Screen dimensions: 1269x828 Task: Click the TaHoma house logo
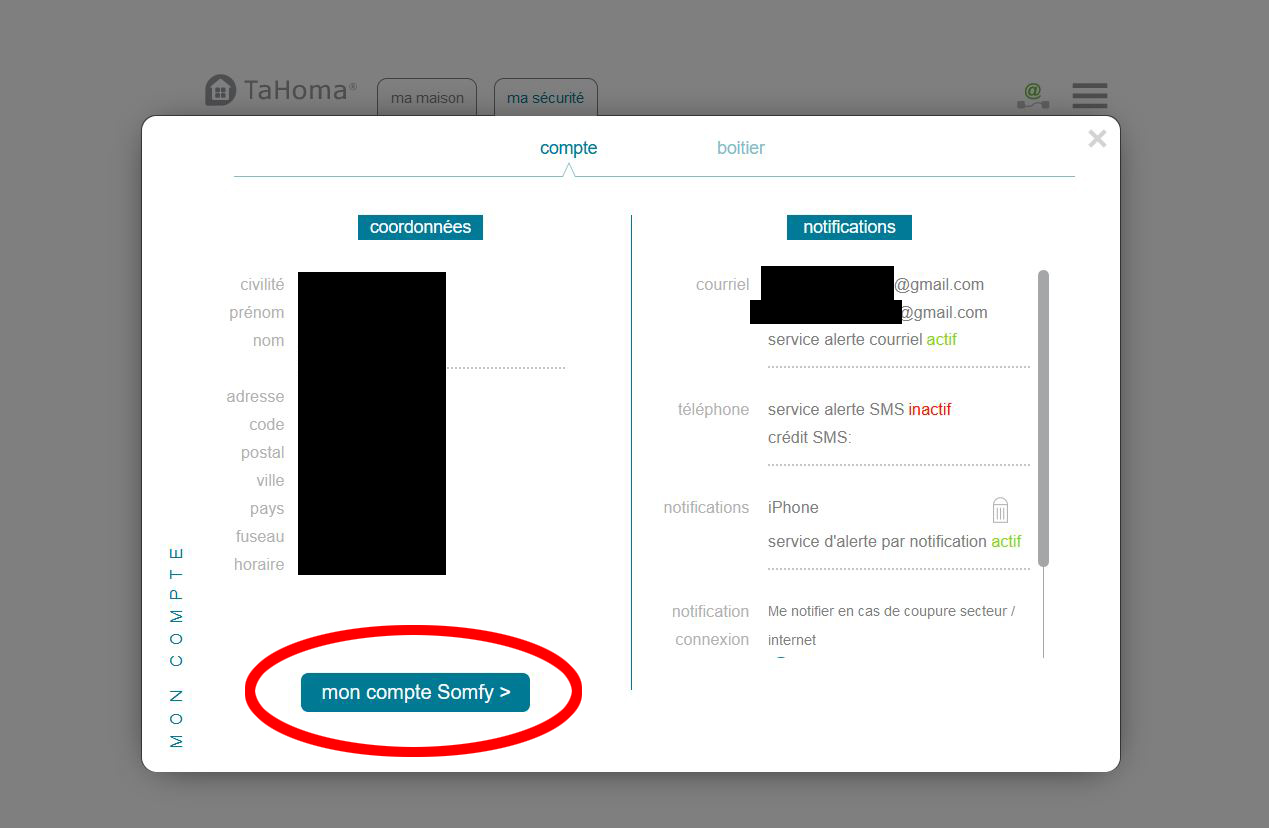220,90
